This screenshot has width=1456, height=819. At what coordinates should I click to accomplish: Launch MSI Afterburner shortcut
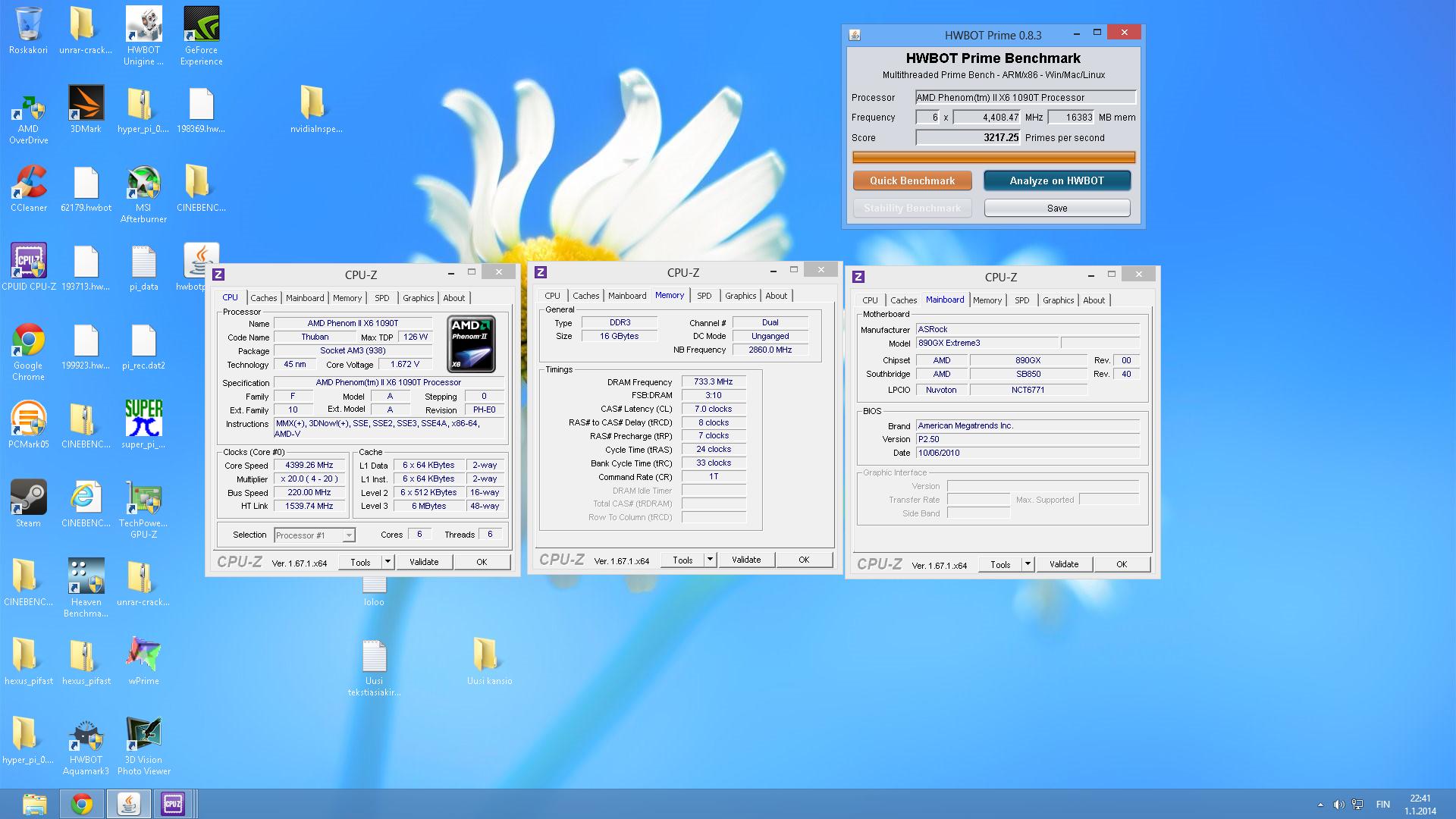tap(143, 193)
